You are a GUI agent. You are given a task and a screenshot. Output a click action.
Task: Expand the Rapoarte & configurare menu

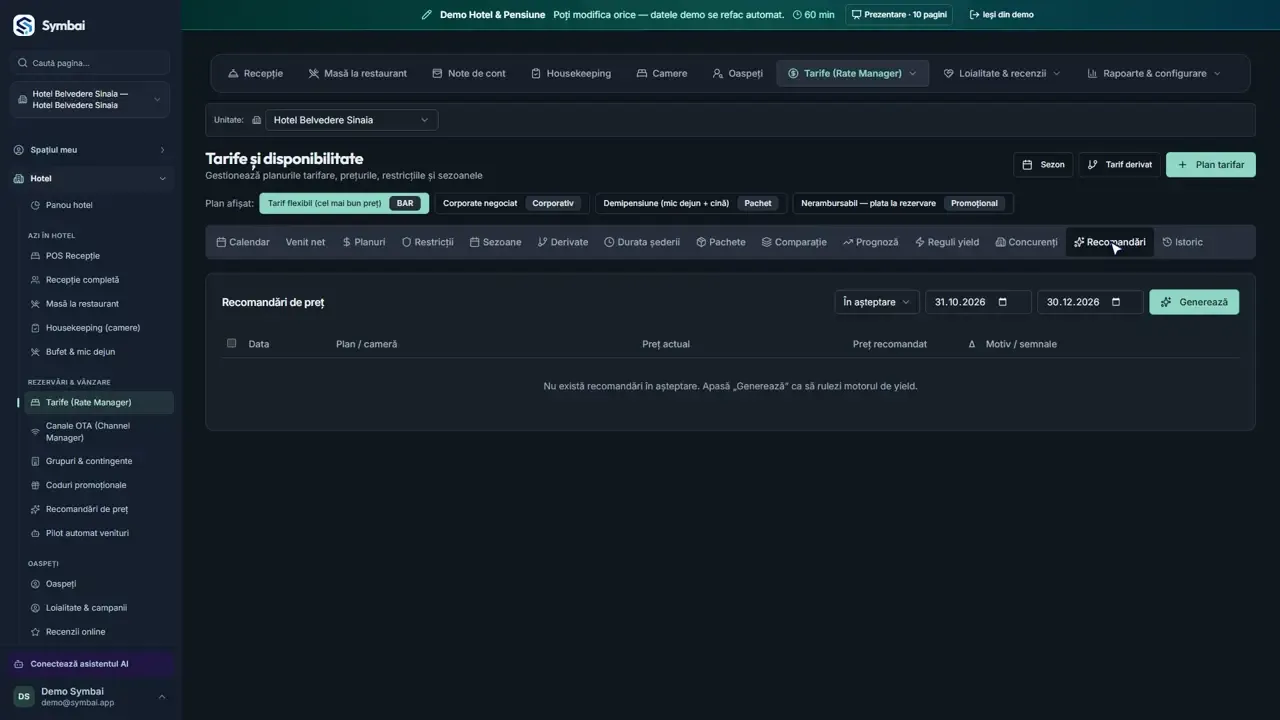(x=1154, y=73)
